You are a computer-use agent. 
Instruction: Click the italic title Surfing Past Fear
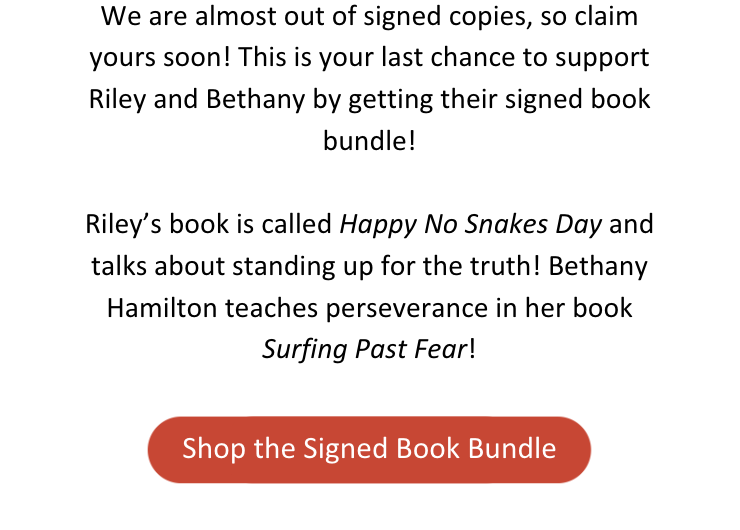[364, 349]
